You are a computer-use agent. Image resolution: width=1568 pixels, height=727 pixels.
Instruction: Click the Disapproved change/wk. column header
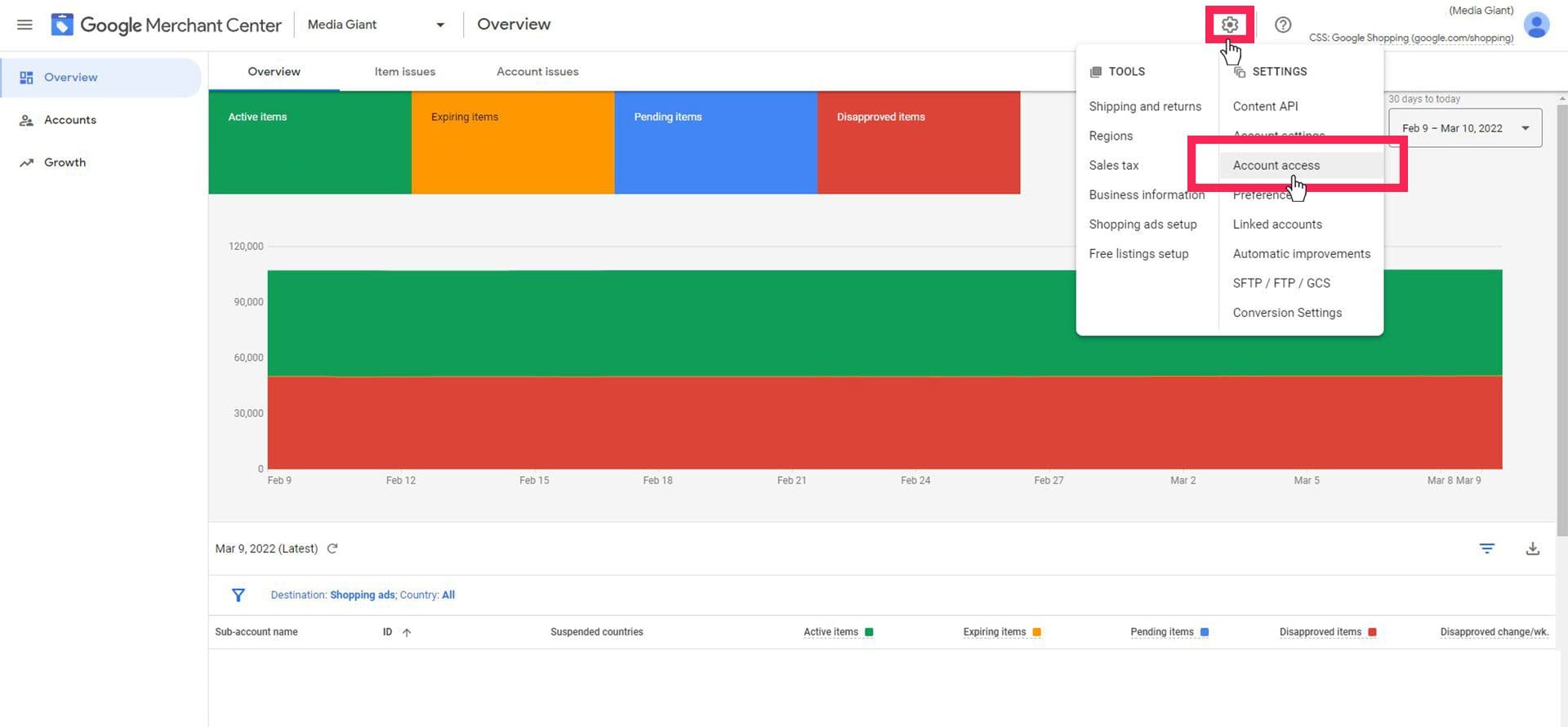(x=1494, y=632)
